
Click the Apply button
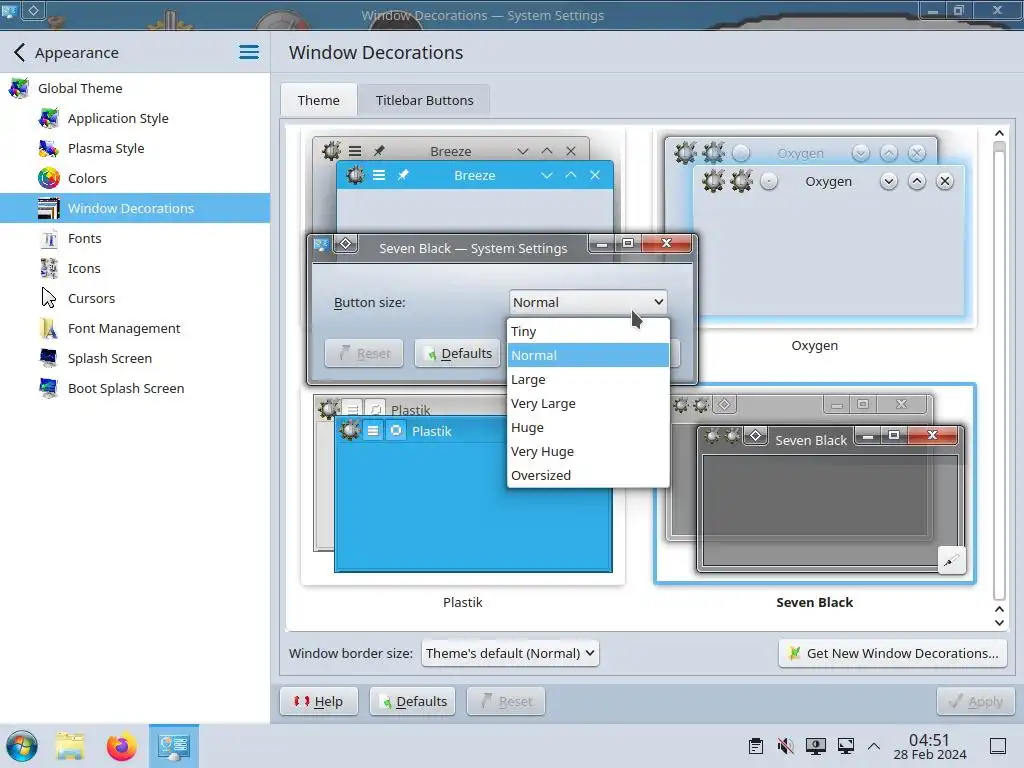976,701
